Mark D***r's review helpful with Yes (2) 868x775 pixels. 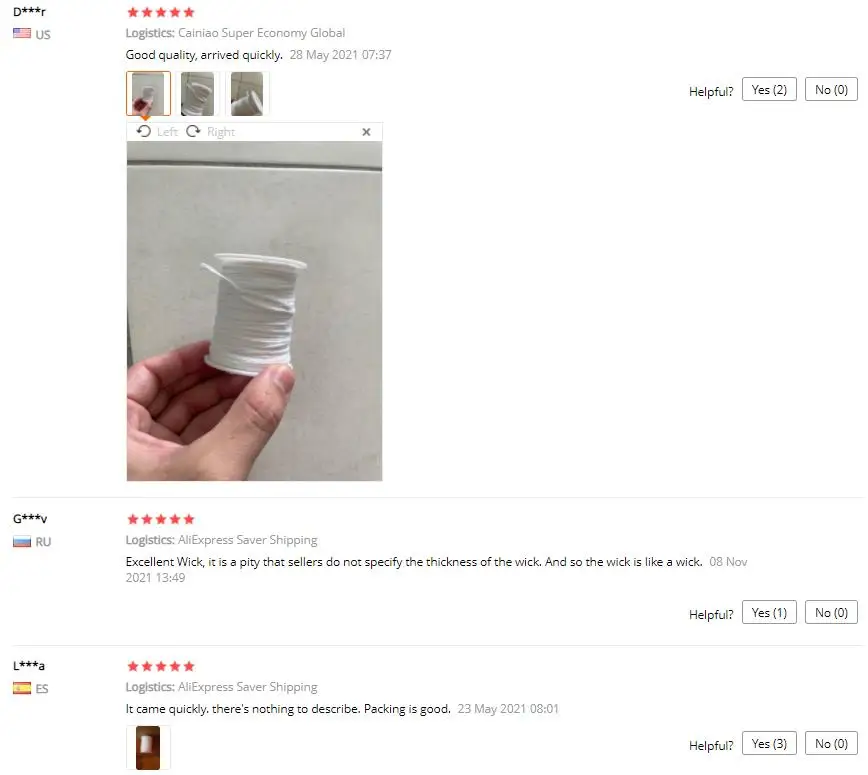click(769, 90)
